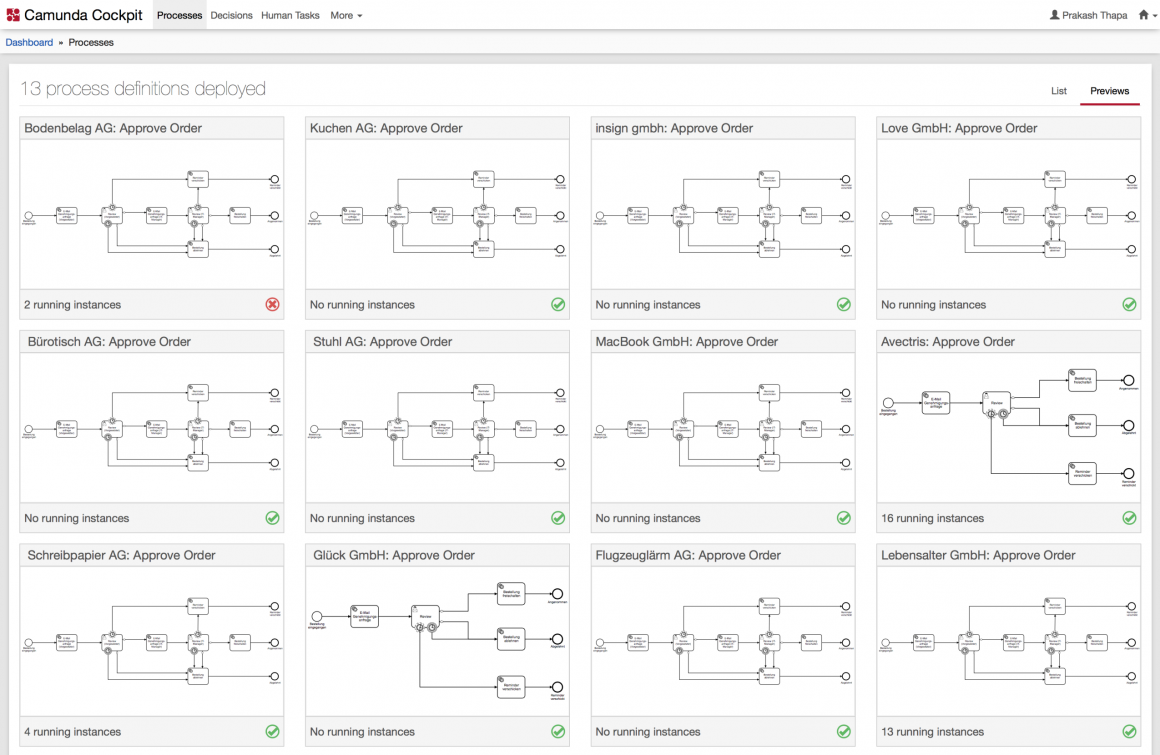Click 'No running instances' under MacBook GmbH
1160x755 pixels.
[x=647, y=518]
